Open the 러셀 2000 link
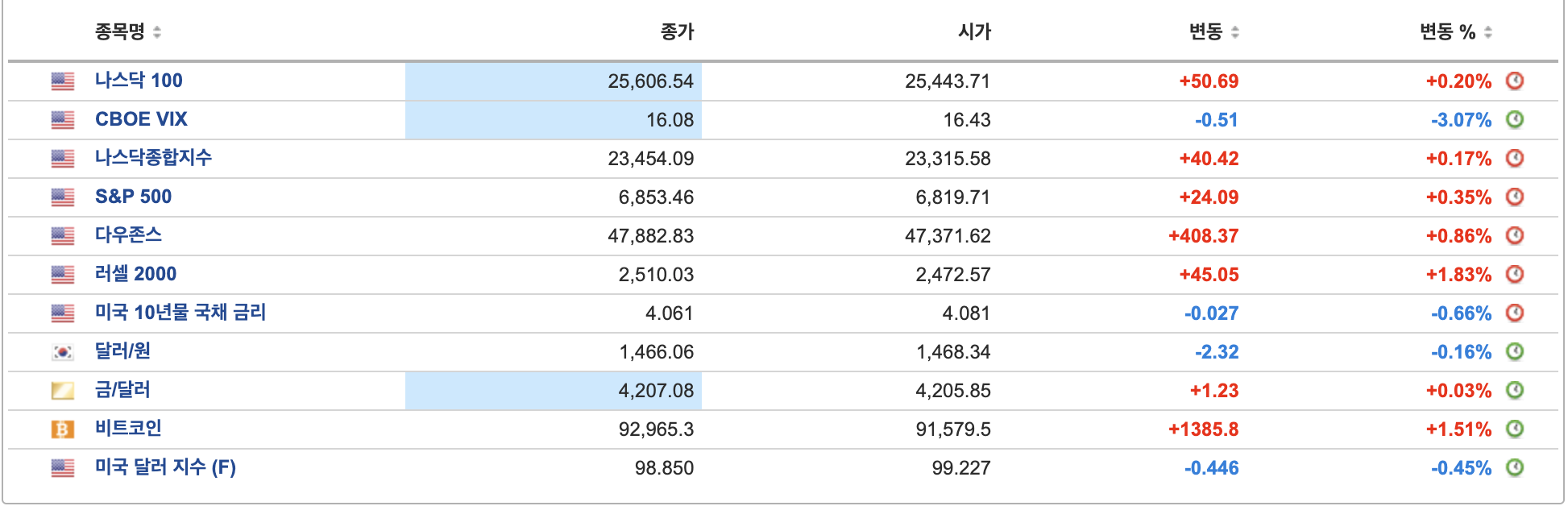The width and height of the screenshot is (1568, 506). [135, 274]
